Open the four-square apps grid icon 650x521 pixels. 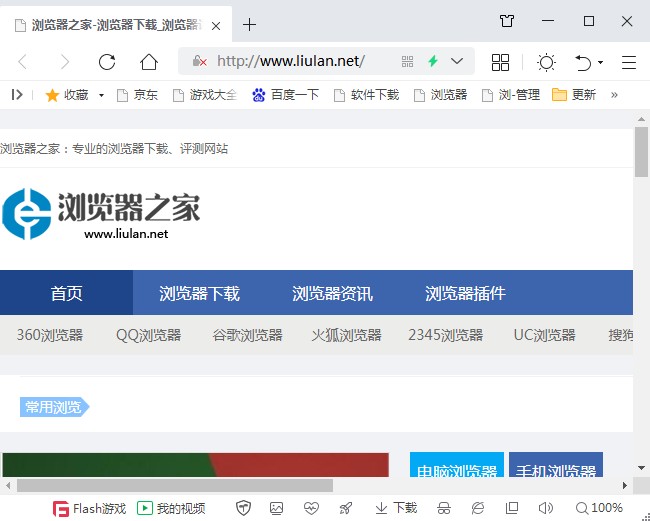coord(500,63)
